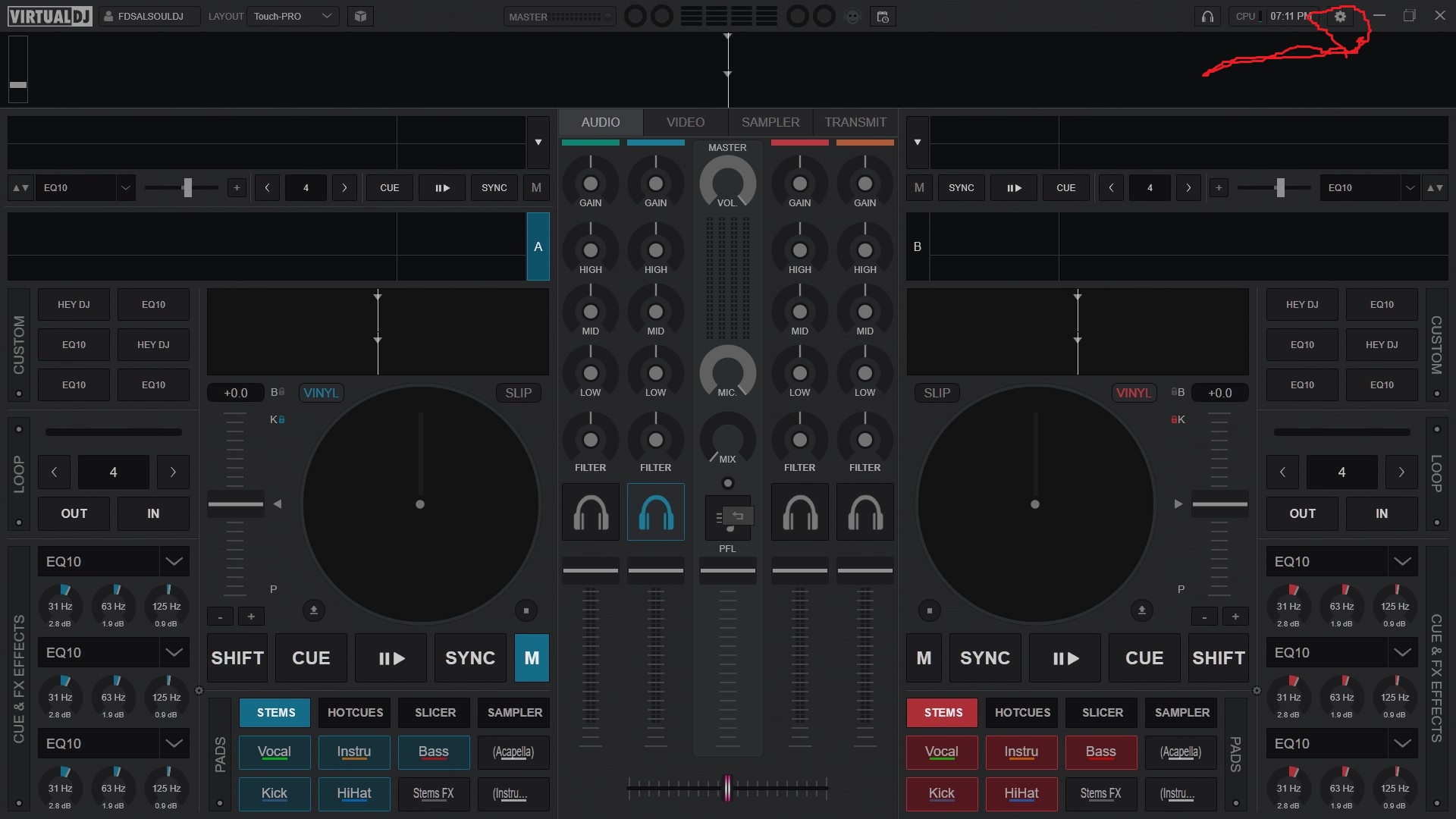
Task: Click left deck pitch plus button
Action: tap(251, 617)
